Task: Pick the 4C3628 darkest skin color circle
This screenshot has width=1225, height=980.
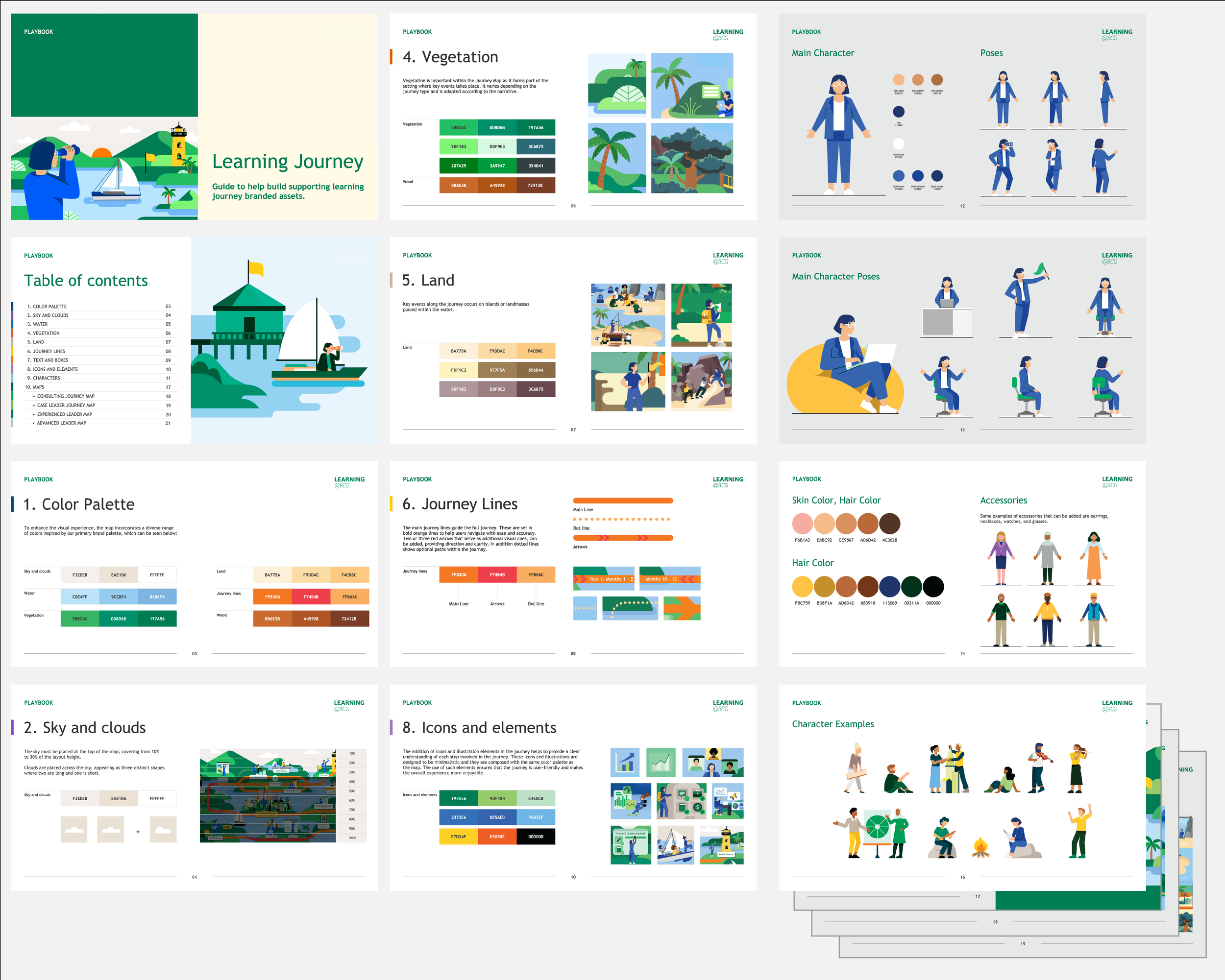Action: tap(890, 524)
